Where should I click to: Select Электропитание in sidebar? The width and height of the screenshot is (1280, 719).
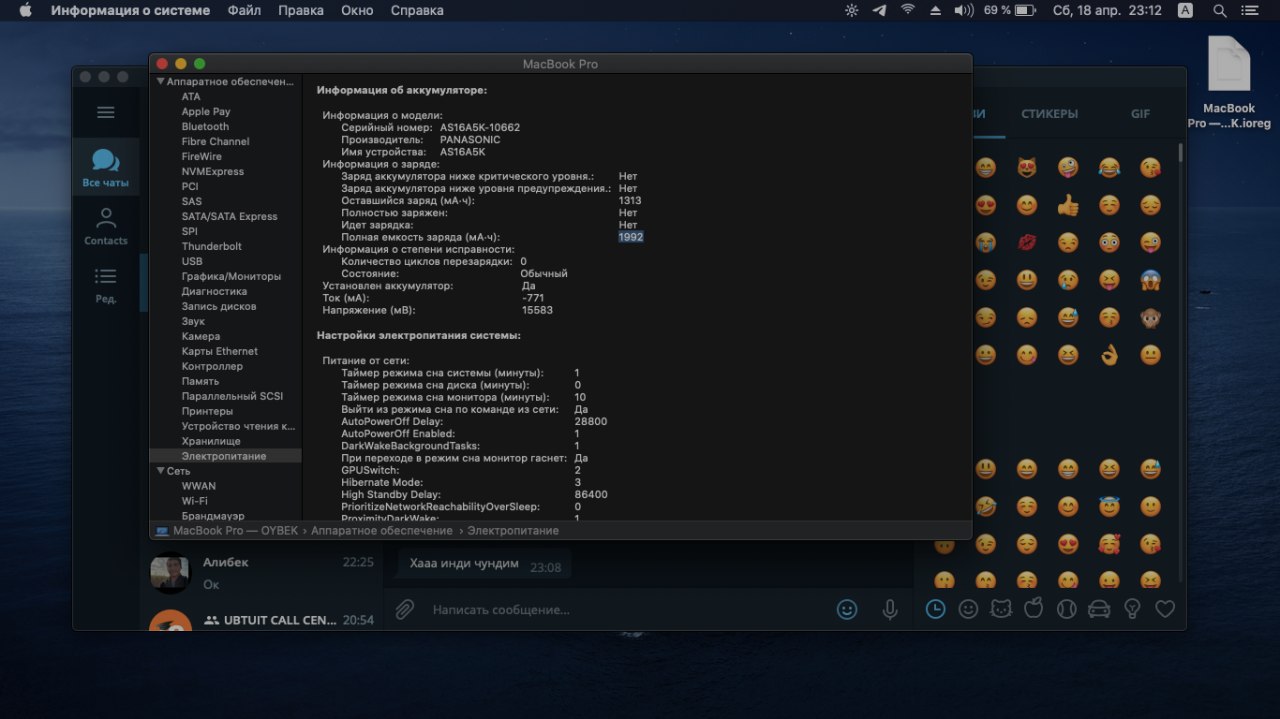click(x=224, y=456)
